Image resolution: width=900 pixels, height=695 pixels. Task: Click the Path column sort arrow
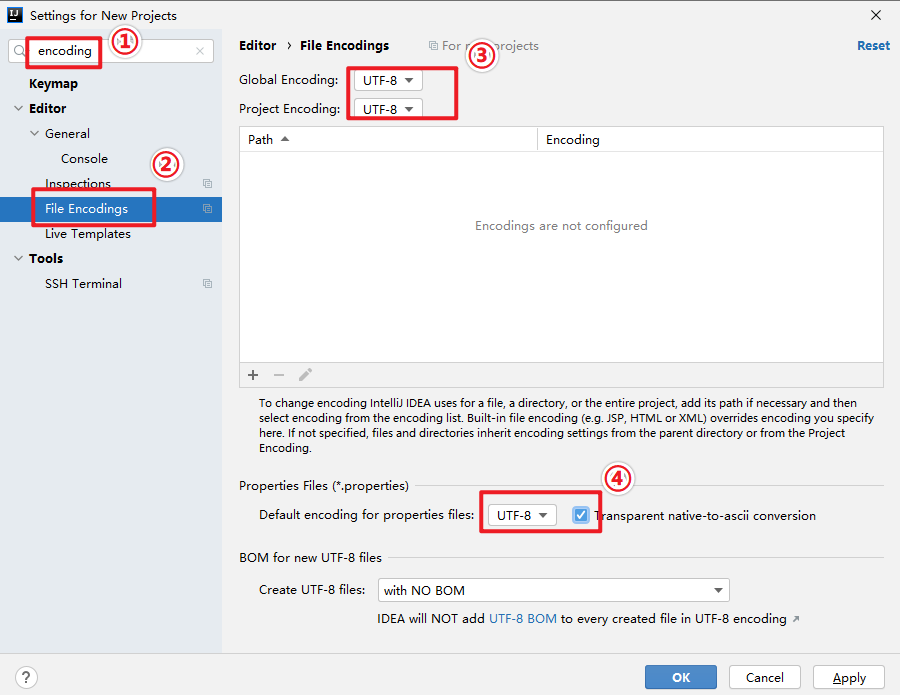click(285, 139)
